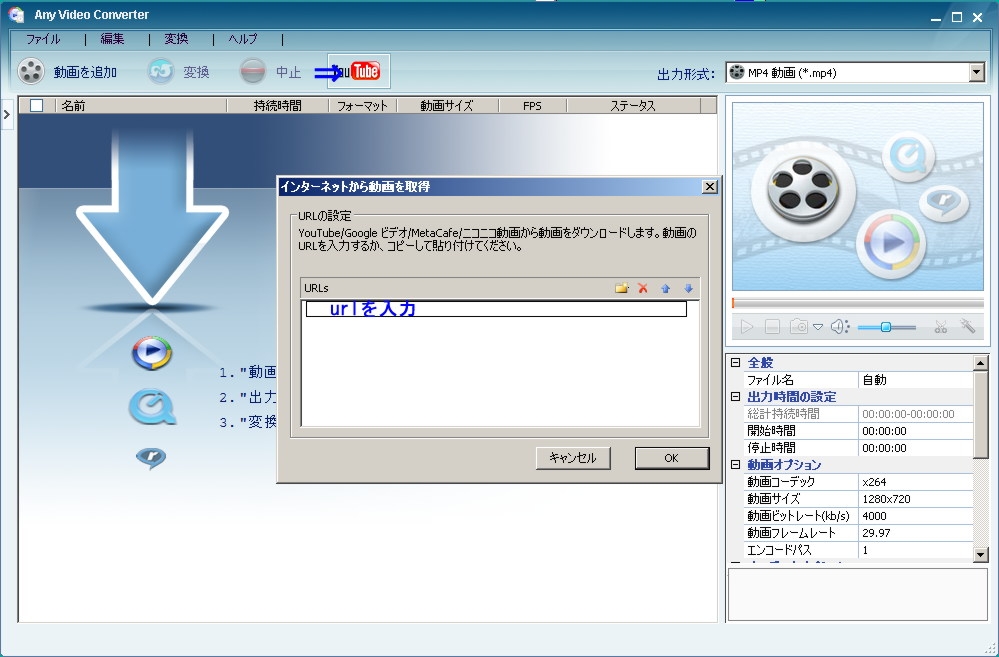Open the 編集 menu
This screenshot has width=999, height=657.
pos(113,39)
